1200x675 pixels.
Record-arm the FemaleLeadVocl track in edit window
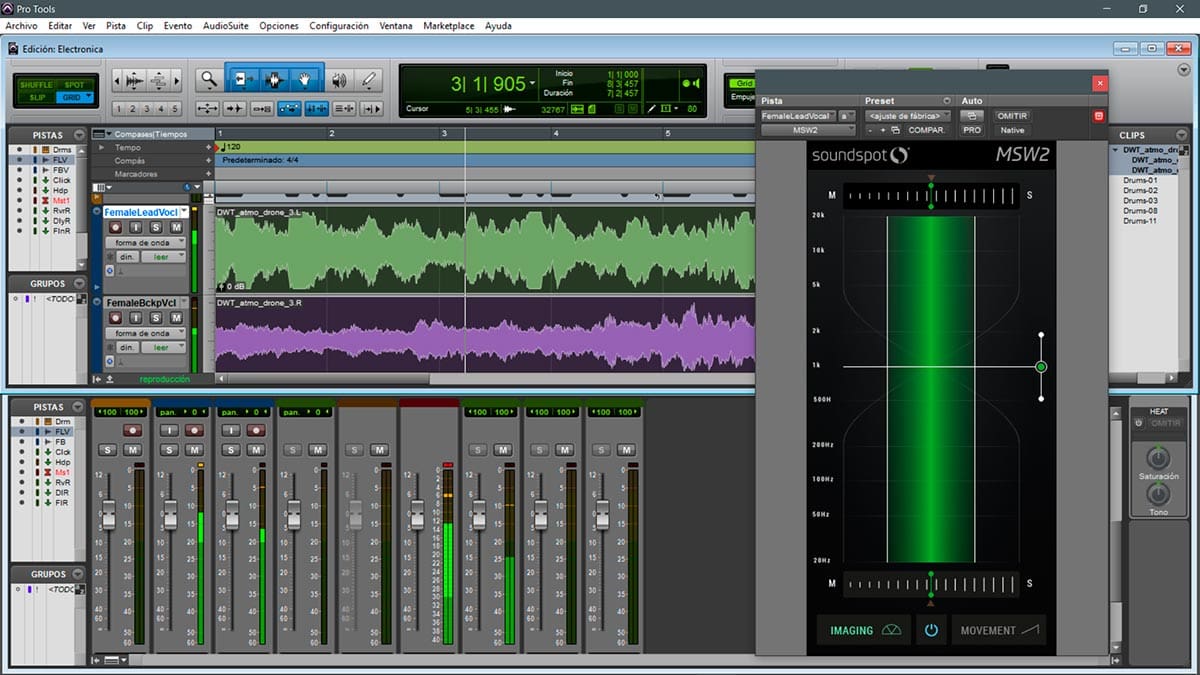[x=116, y=228]
